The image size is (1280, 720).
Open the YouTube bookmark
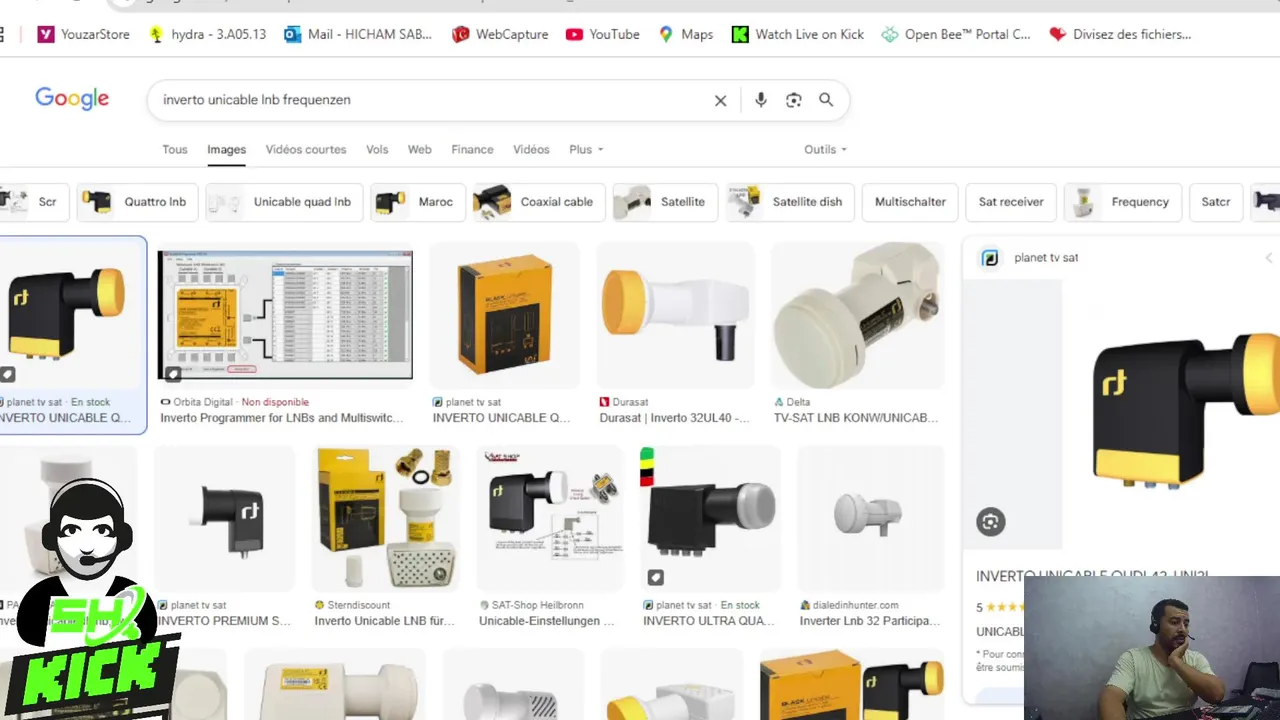602,34
